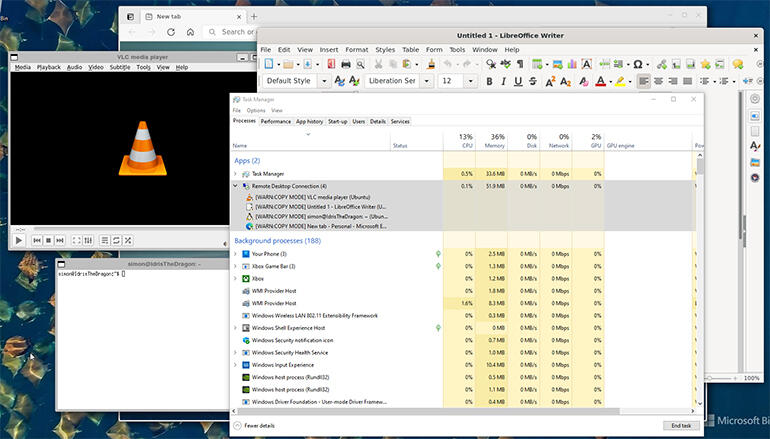Open the Writer Tools menu

click(x=457, y=50)
